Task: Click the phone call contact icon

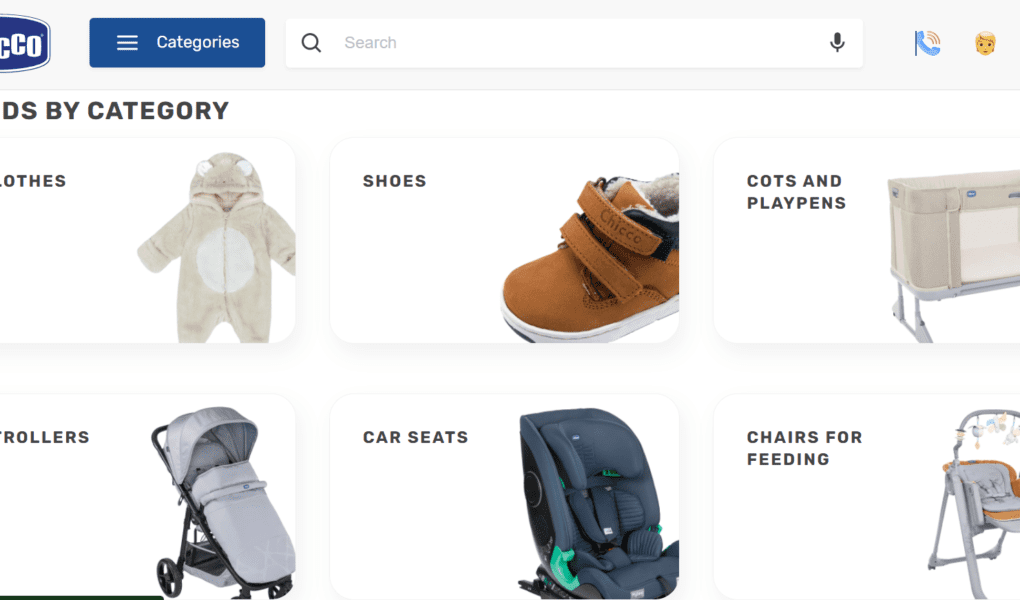Action: [x=927, y=44]
